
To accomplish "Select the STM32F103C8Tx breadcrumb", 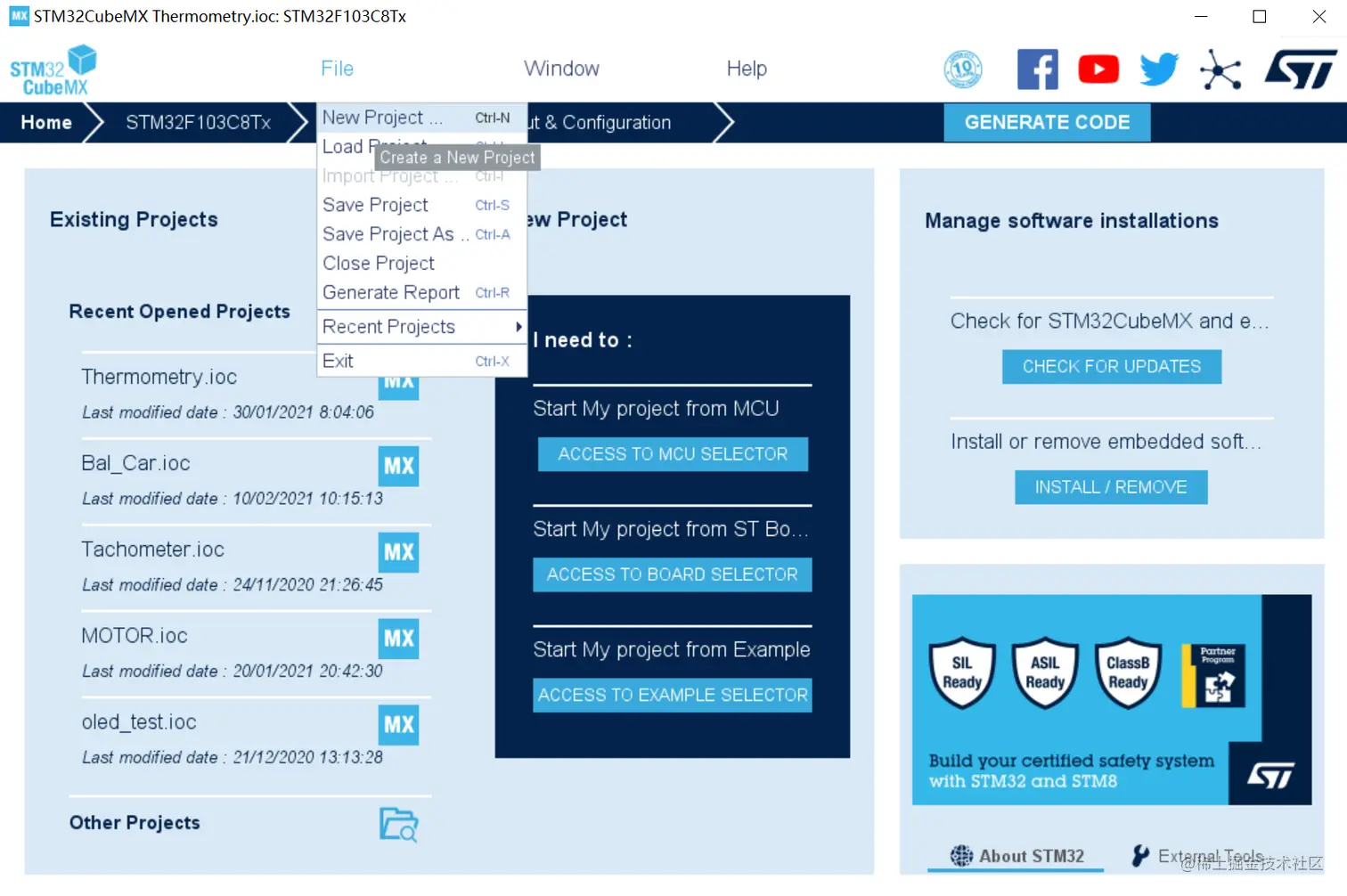I will click(198, 123).
